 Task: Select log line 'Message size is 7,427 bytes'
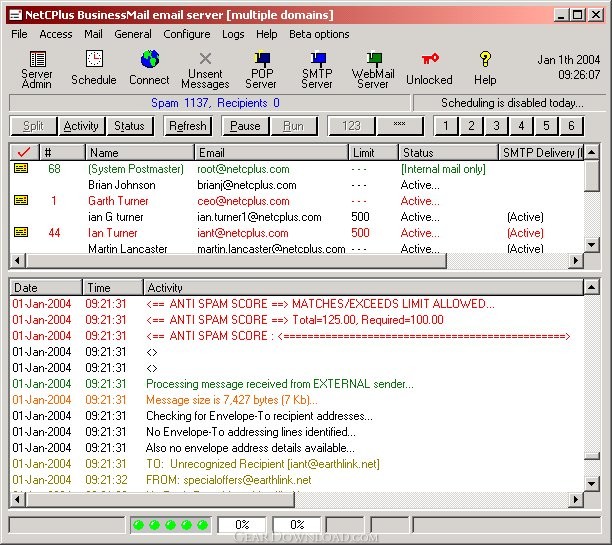coord(297,400)
